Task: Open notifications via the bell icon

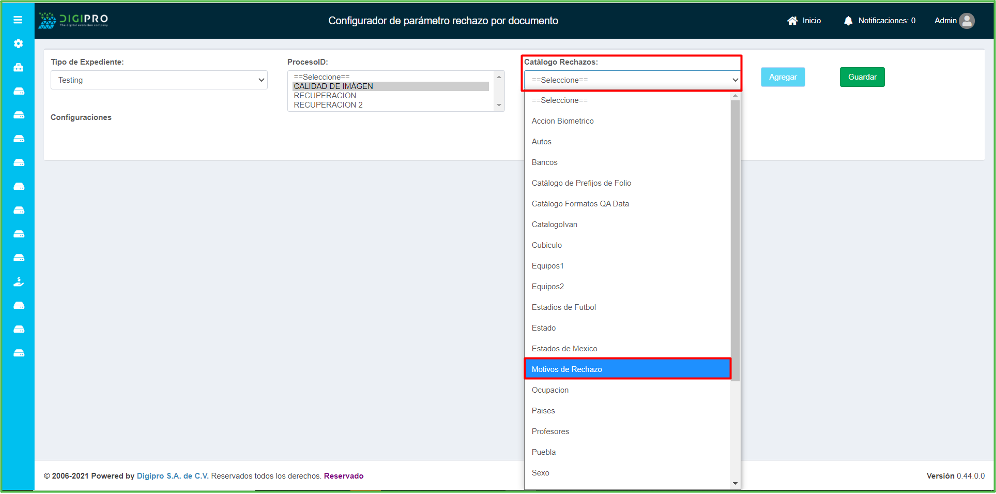Action: (x=848, y=20)
